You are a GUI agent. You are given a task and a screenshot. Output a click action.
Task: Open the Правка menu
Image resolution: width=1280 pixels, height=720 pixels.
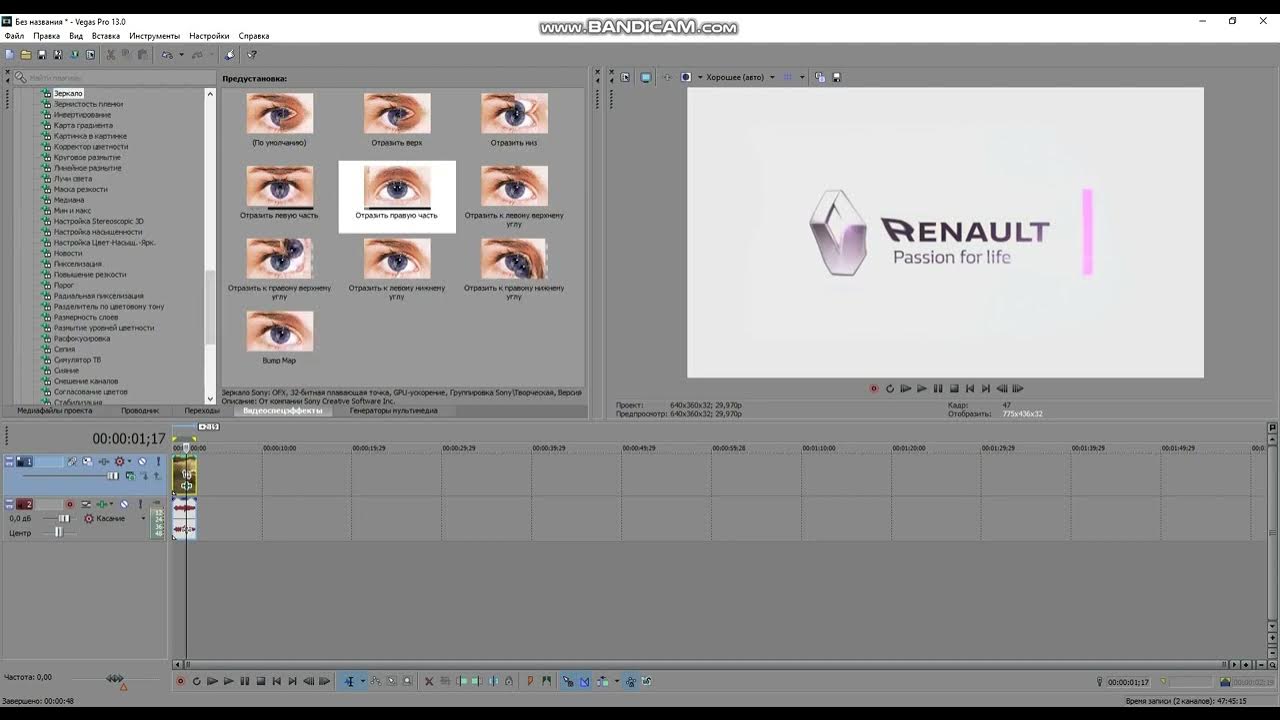click(46, 36)
